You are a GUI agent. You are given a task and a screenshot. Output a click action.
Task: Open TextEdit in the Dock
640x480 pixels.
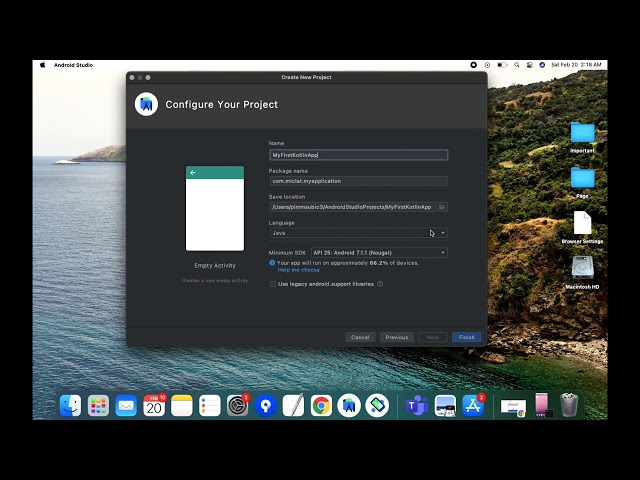(x=293, y=405)
